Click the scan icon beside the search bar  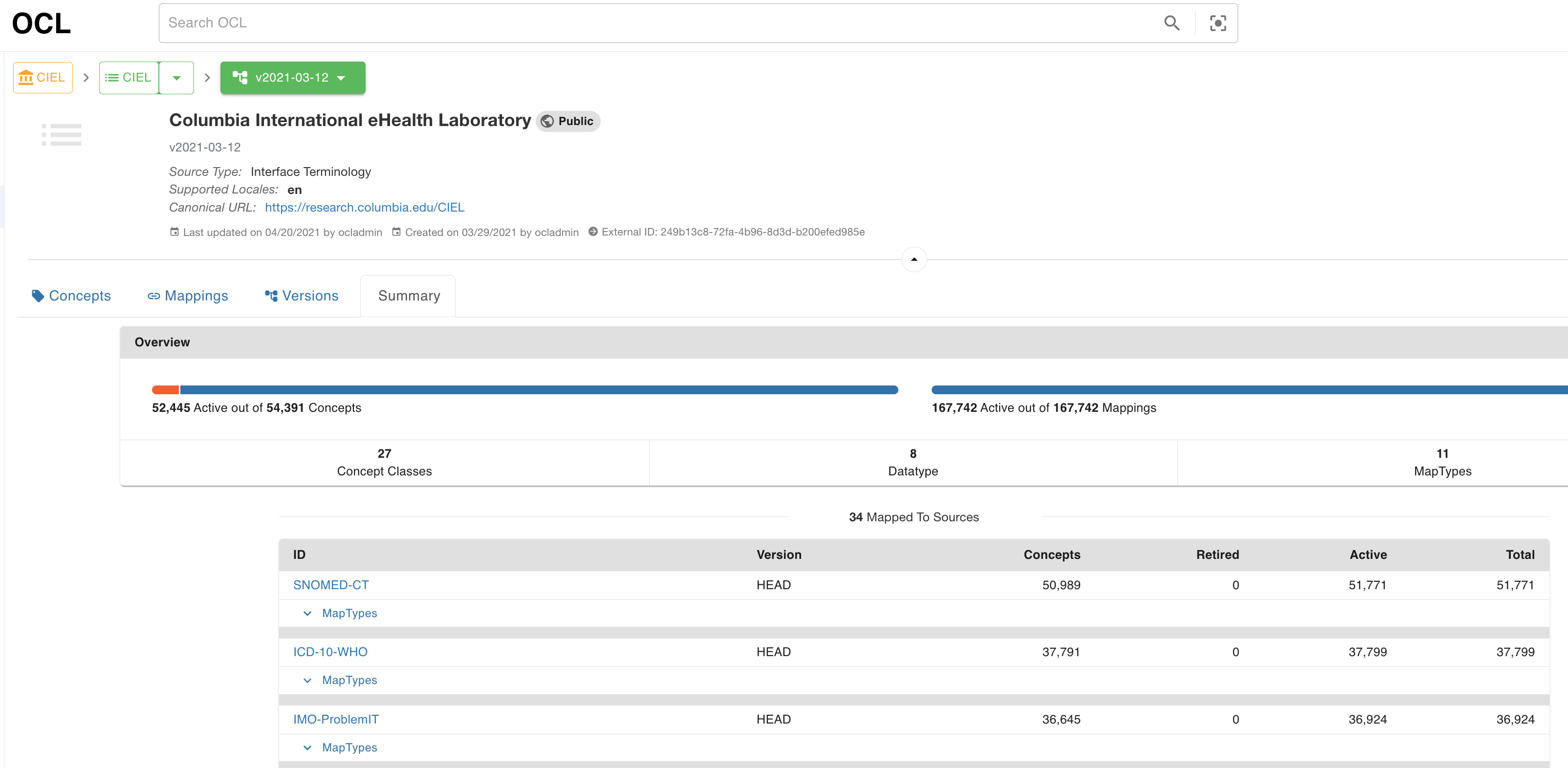click(1218, 22)
